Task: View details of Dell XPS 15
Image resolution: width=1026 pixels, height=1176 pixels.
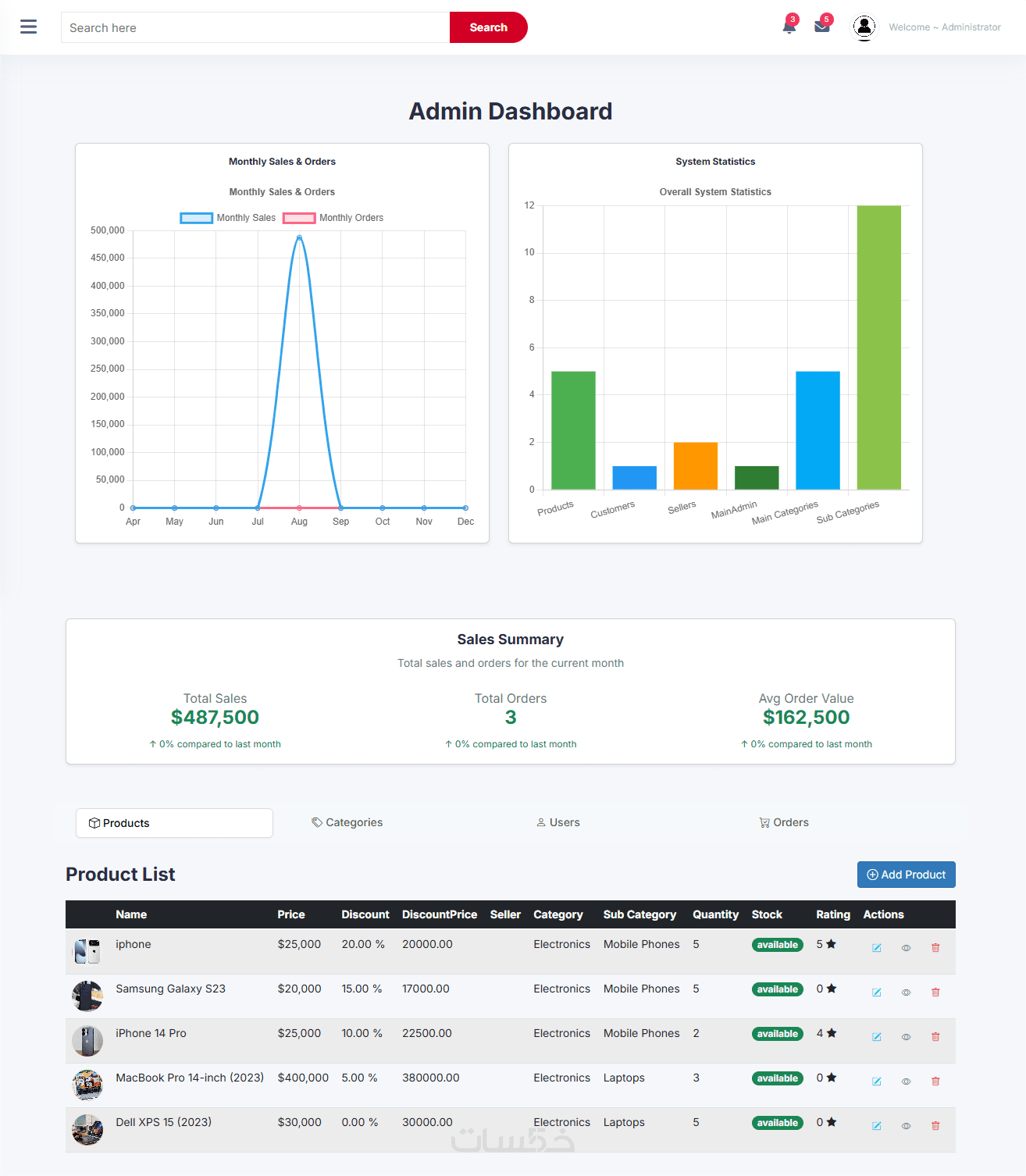Action: [x=906, y=1126]
